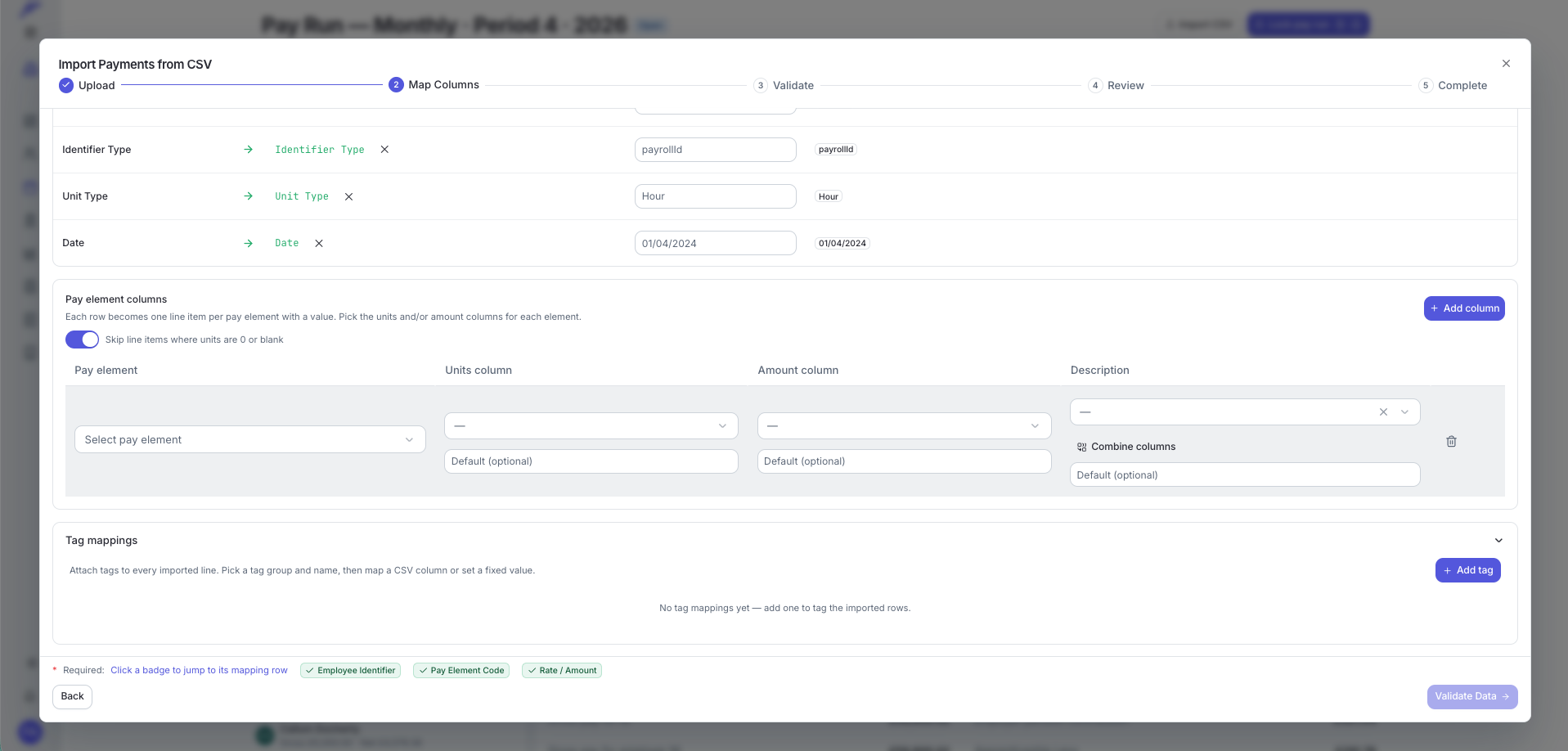Viewport: 1568px width, 751px height.
Task: Click the Date 01/04/2024 input field
Action: pos(716,243)
